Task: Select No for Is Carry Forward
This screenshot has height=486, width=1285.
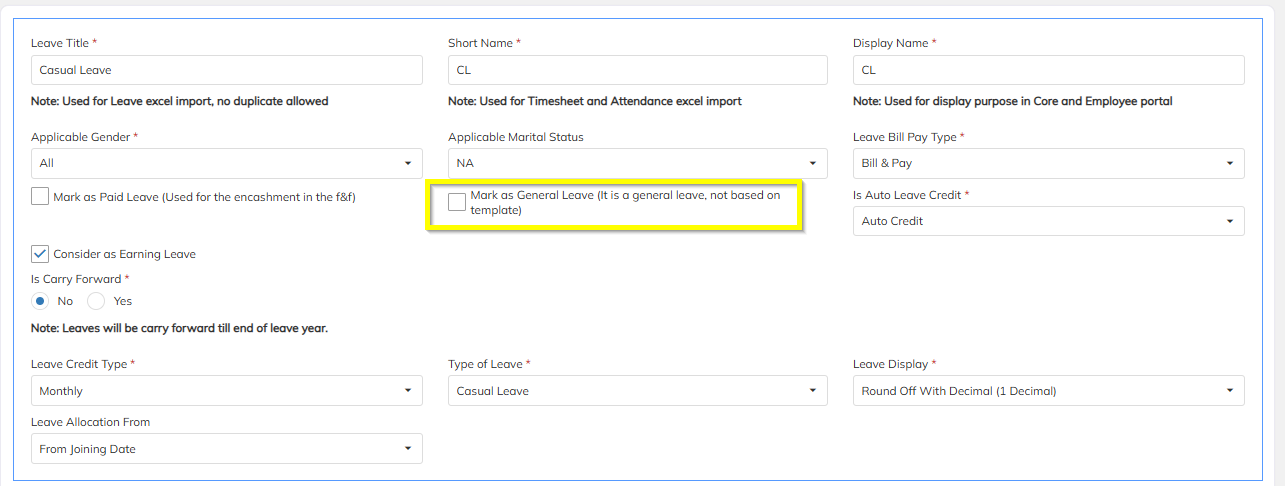Action: click(x=40, y=301)
